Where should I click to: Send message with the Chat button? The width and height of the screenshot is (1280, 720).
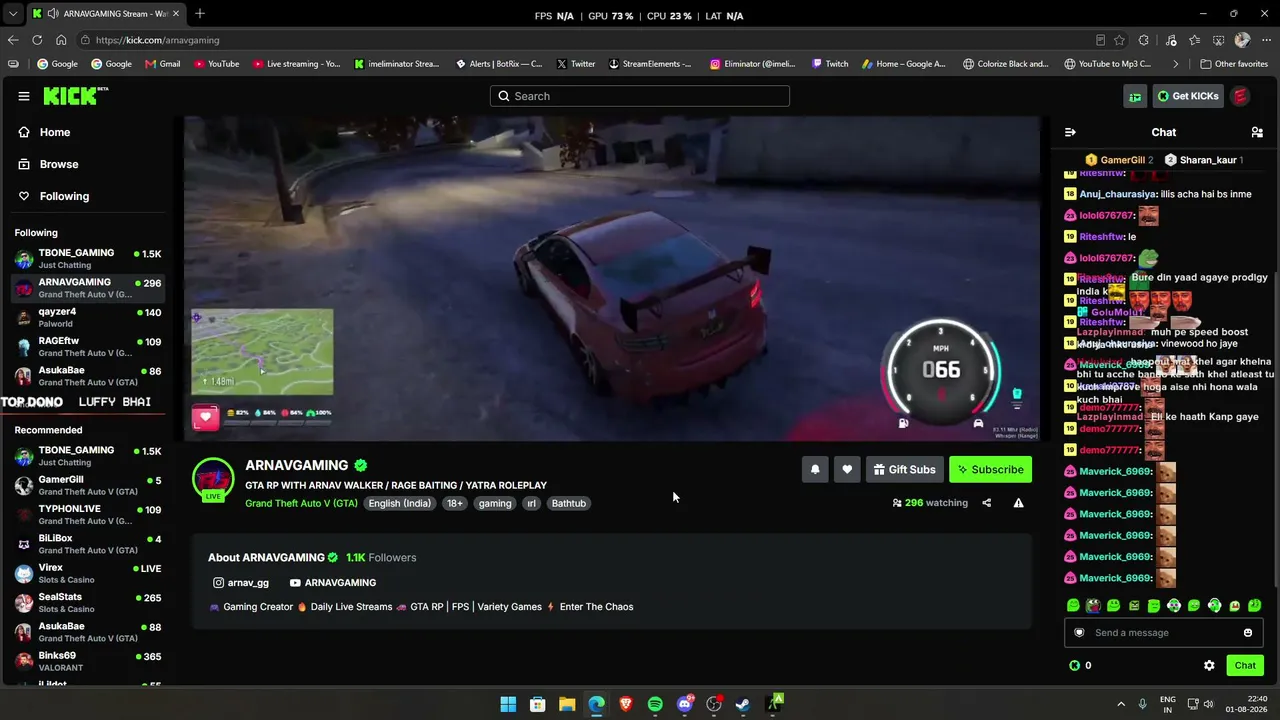click(1245, 665)
